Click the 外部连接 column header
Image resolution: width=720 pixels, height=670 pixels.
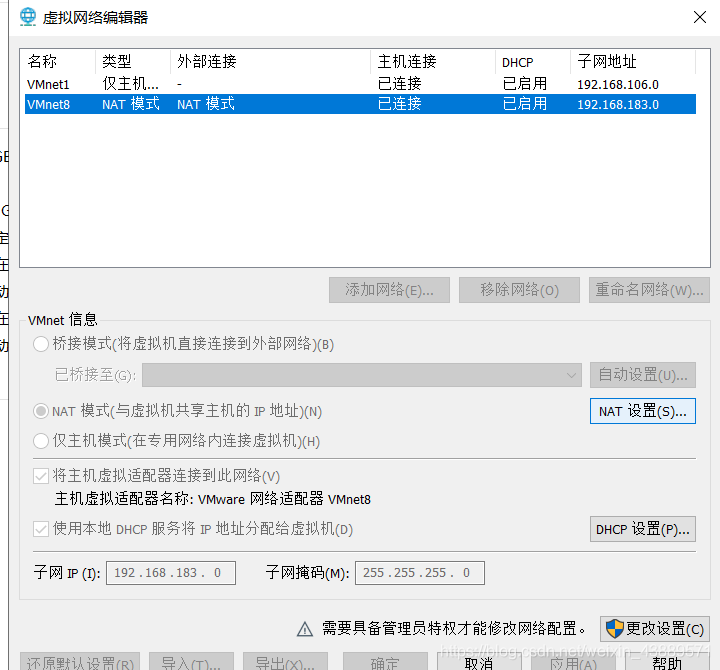pos(270,62)
